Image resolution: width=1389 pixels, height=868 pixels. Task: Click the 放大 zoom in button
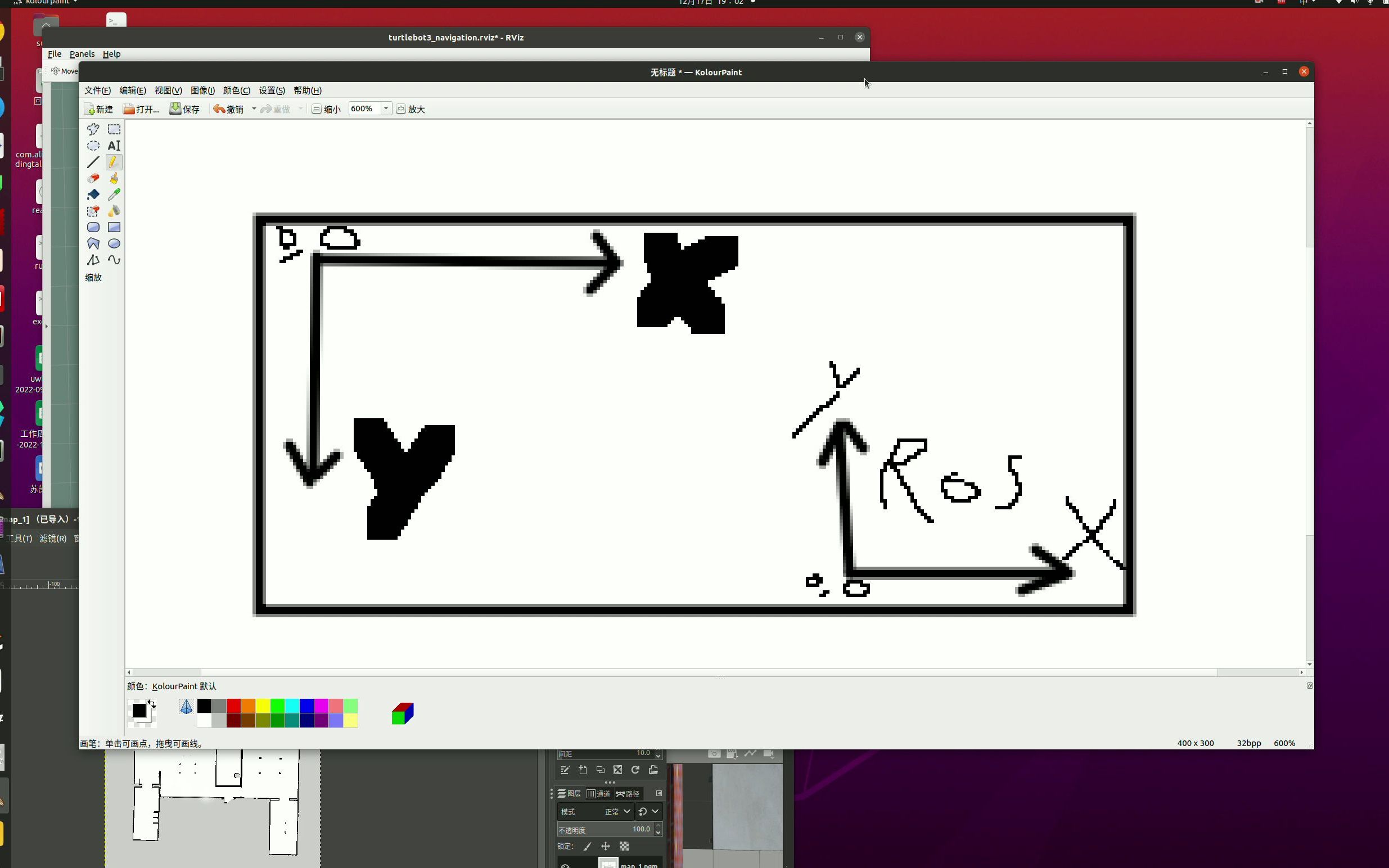coord(411,109)
